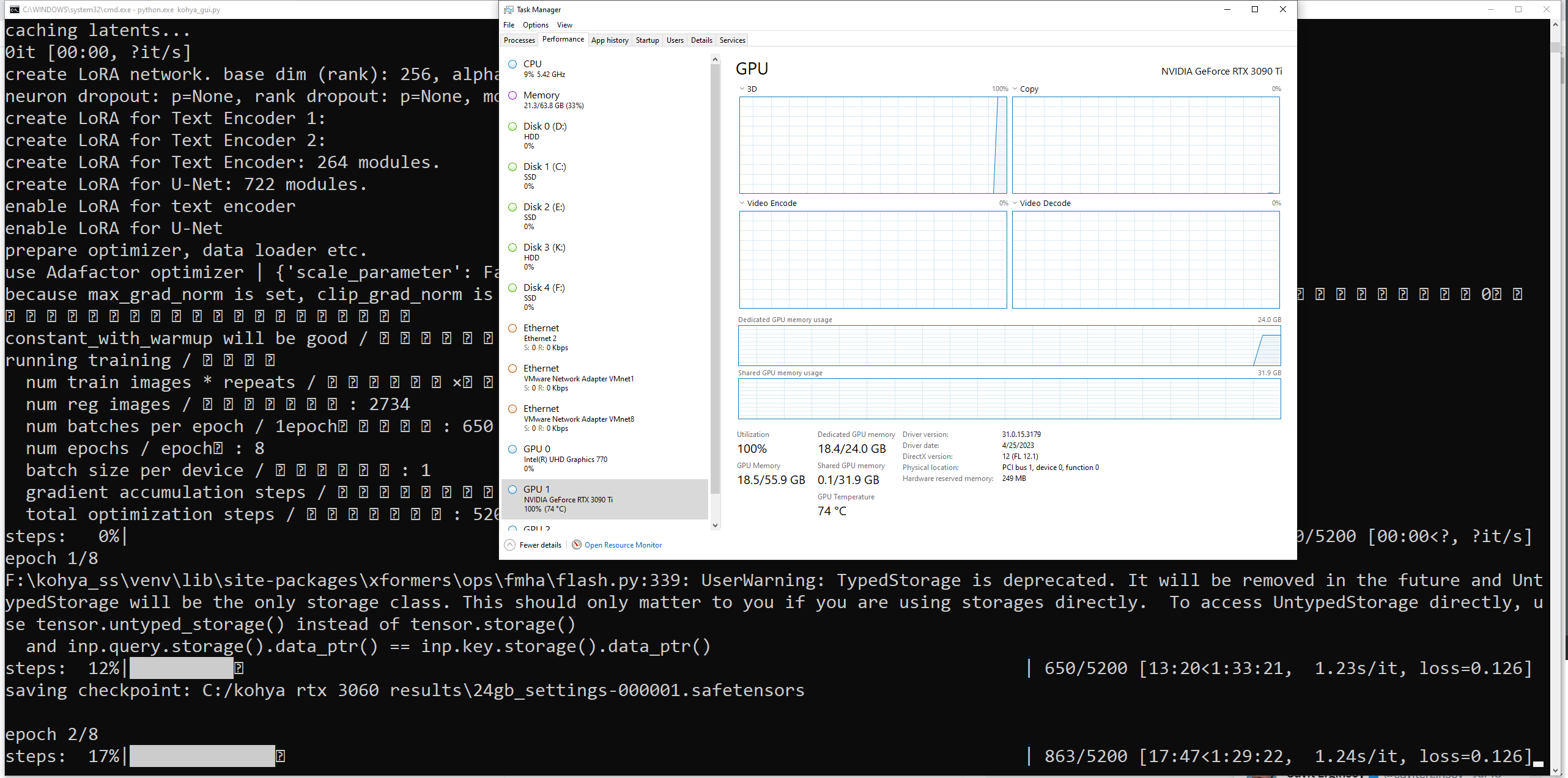1568x778 pixels.
Task: Select Disk 2 (E:) SSD entry
Action: point(605,216)
